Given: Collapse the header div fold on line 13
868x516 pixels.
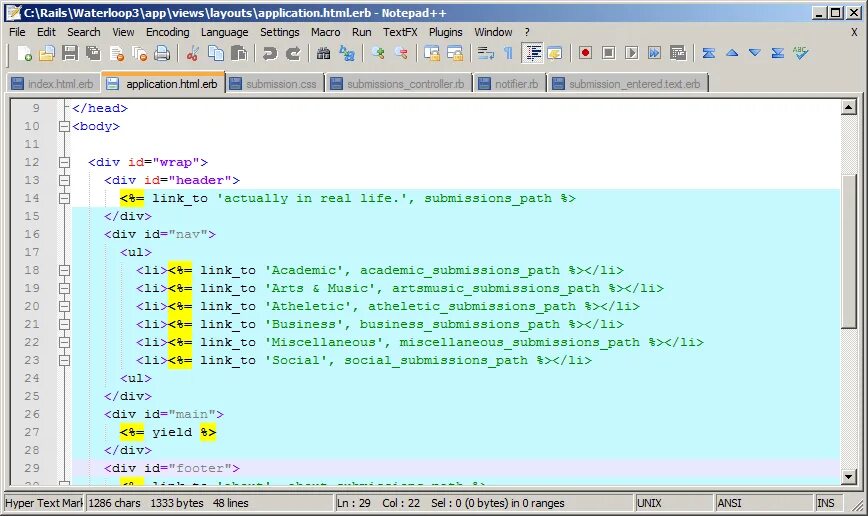Looking at the screenshot, I should (x=64, y=180).
